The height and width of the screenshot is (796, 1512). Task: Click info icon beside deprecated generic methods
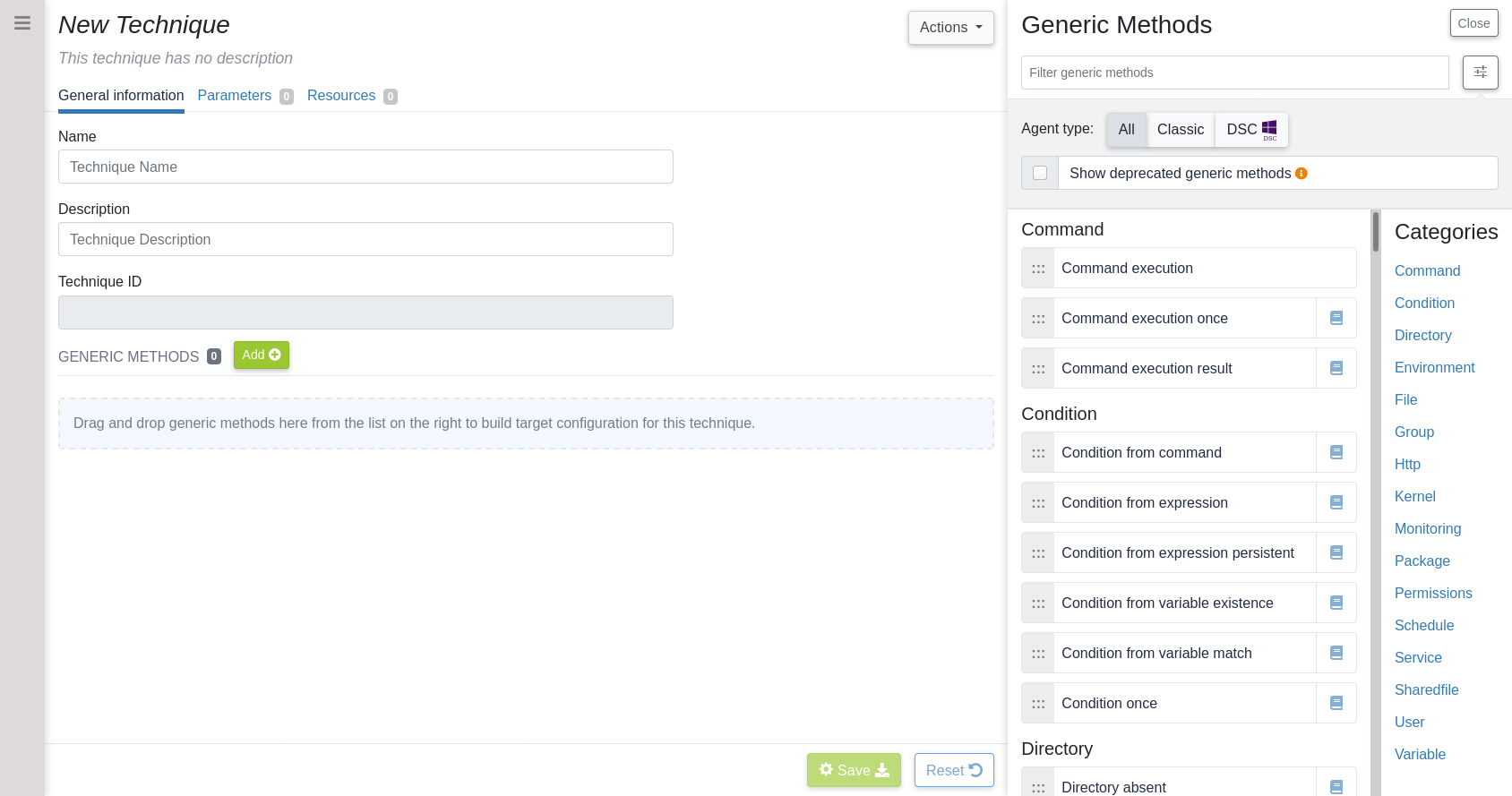point(1301,174)
